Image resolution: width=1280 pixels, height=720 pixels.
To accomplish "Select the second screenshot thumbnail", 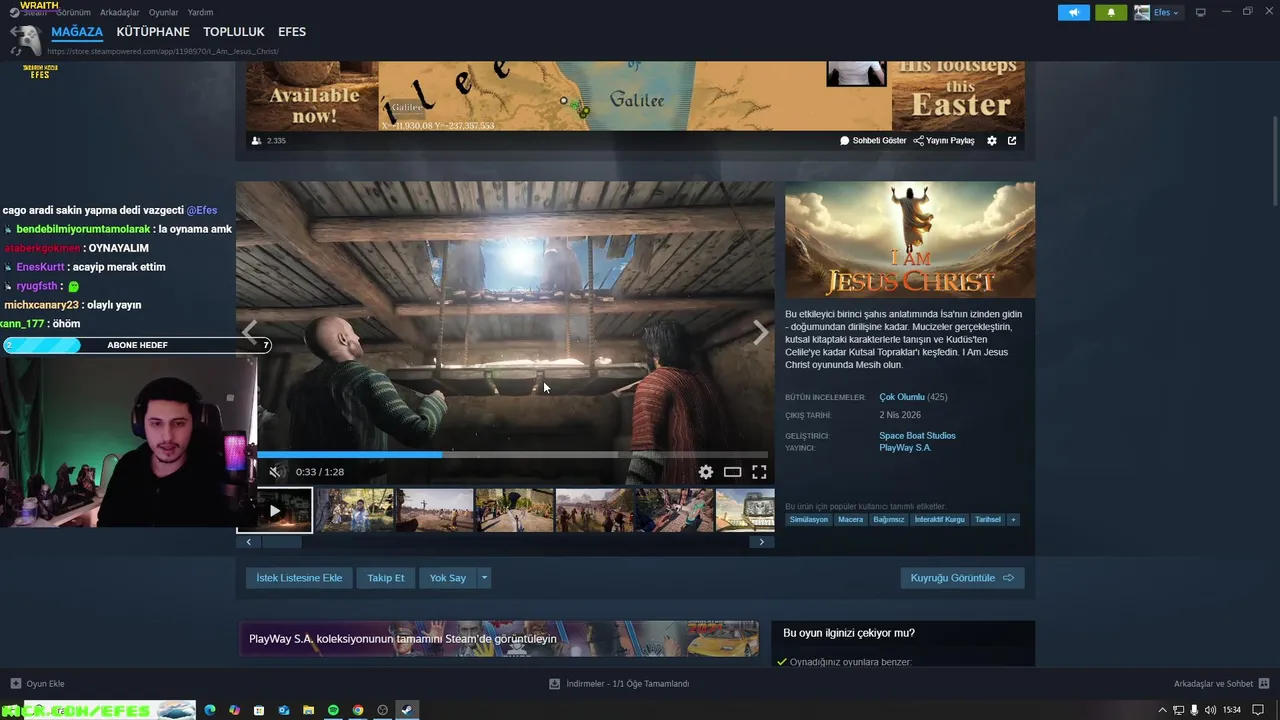I will pos(355,511).
